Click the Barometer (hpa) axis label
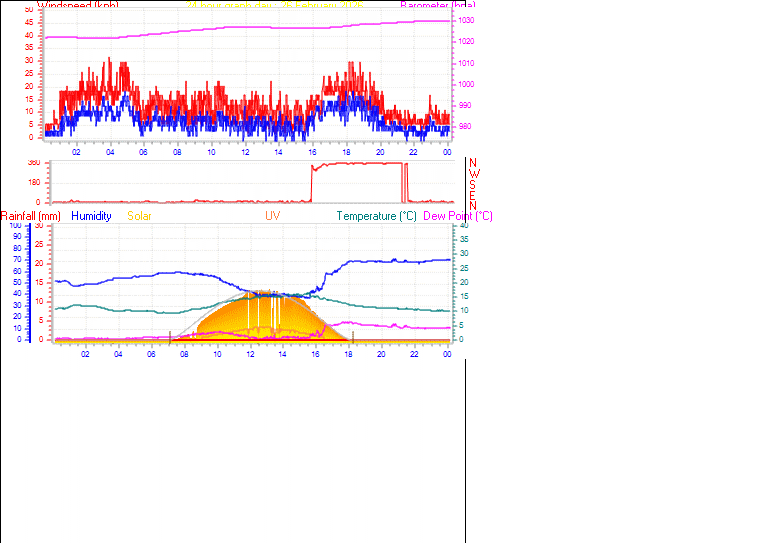 [x=430, y=5]
